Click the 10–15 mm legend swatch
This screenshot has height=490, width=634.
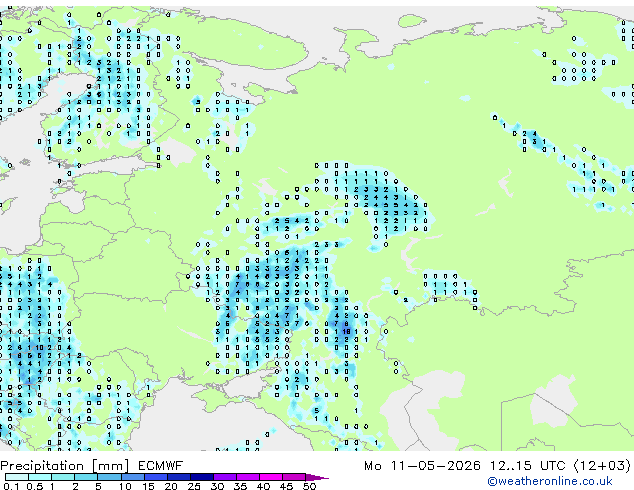point(132,477)
